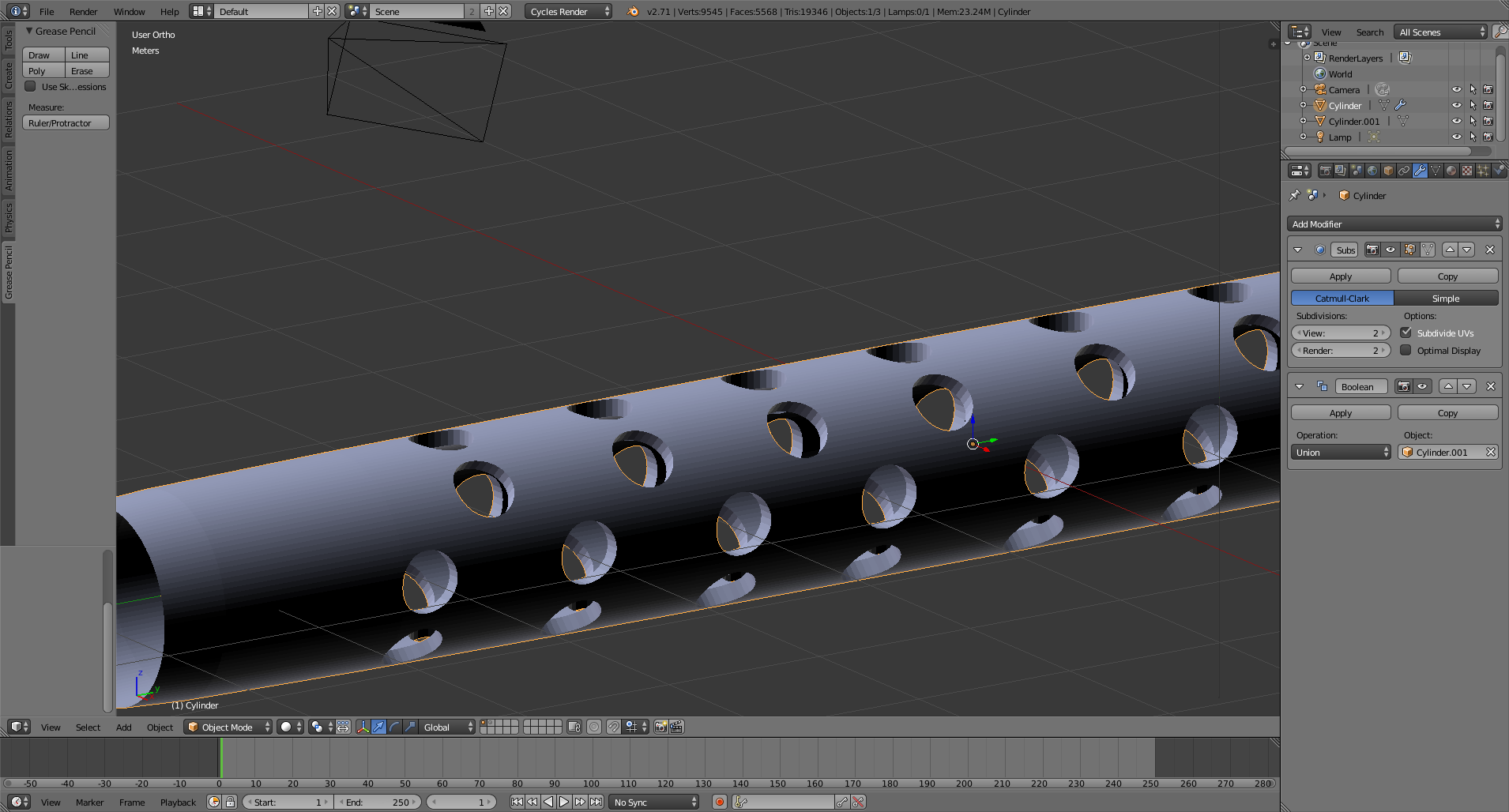Open the All Scenes outliner display dropdown
Screen dimensions: 1509x812
tap(1440, 32)
